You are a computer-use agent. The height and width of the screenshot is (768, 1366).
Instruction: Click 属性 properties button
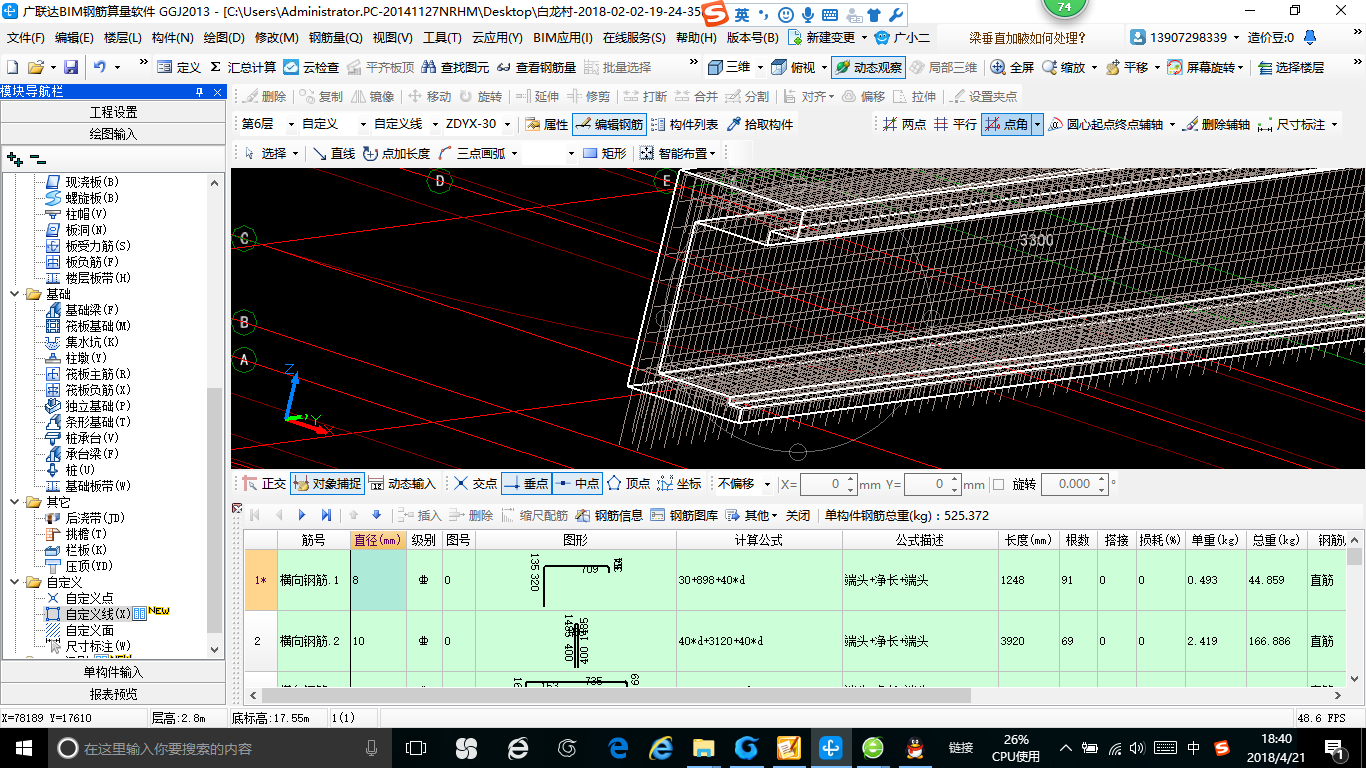[546, 125]
